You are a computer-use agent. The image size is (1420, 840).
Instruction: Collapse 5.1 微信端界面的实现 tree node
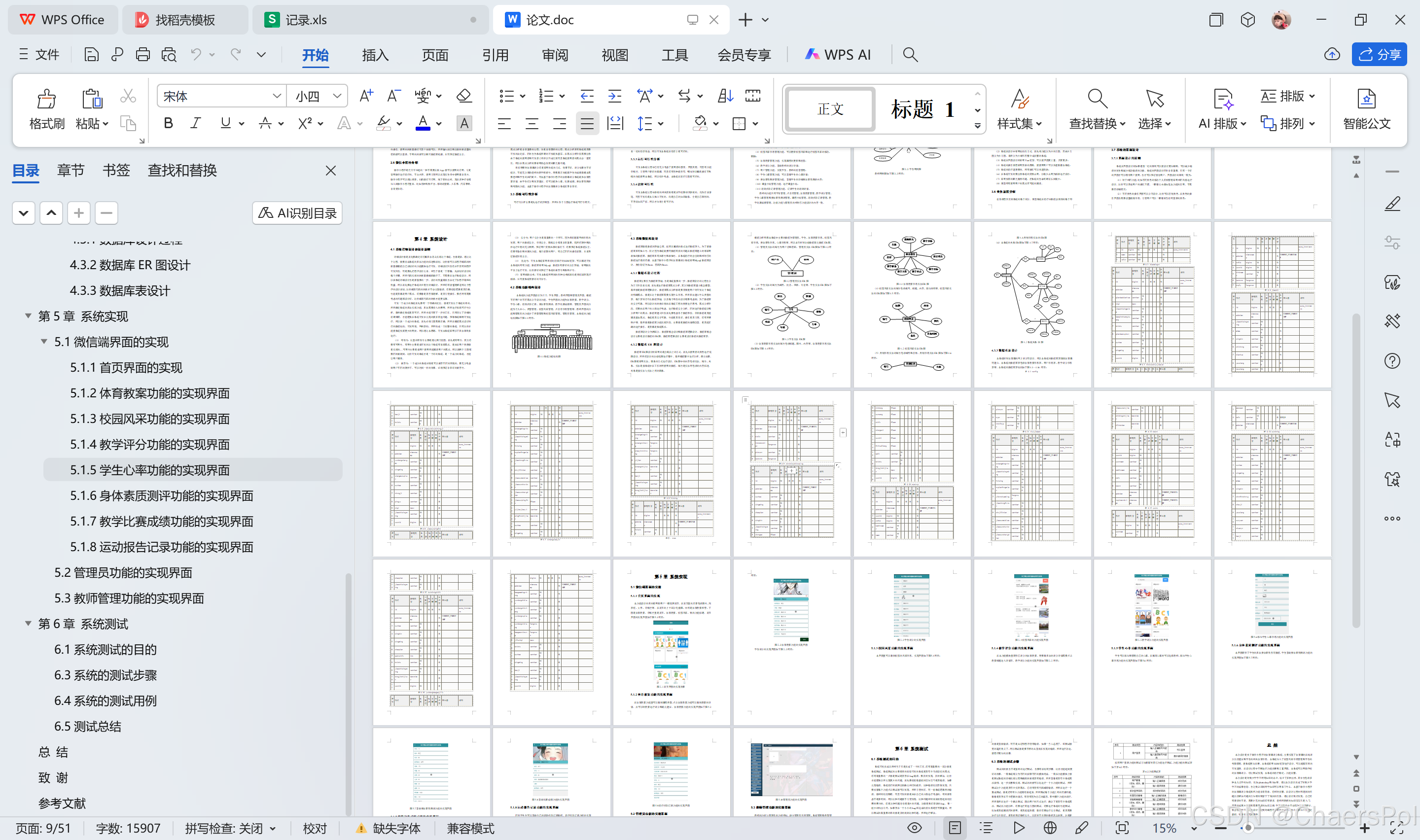(43, 341)
